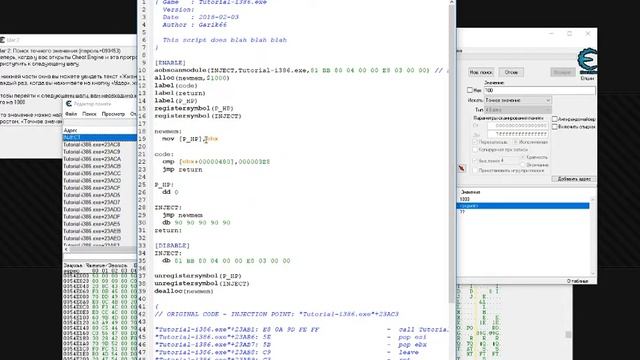
Task: Open the Точное значение scan type dropdown
Action: point(518,100)
